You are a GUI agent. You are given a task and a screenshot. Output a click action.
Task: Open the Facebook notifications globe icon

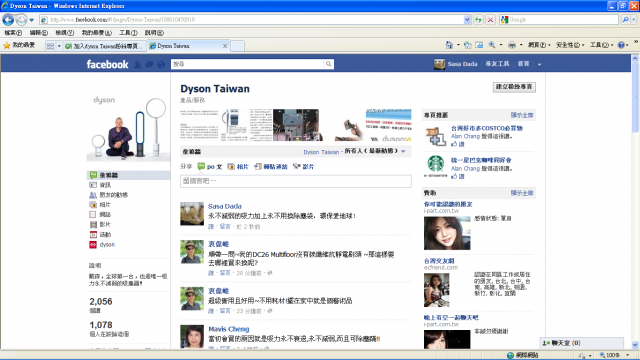tap(161, 64)
